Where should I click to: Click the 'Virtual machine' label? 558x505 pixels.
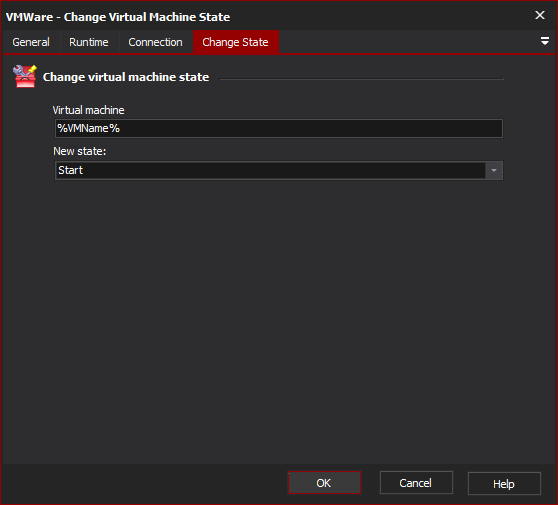(x=89, y=110)
